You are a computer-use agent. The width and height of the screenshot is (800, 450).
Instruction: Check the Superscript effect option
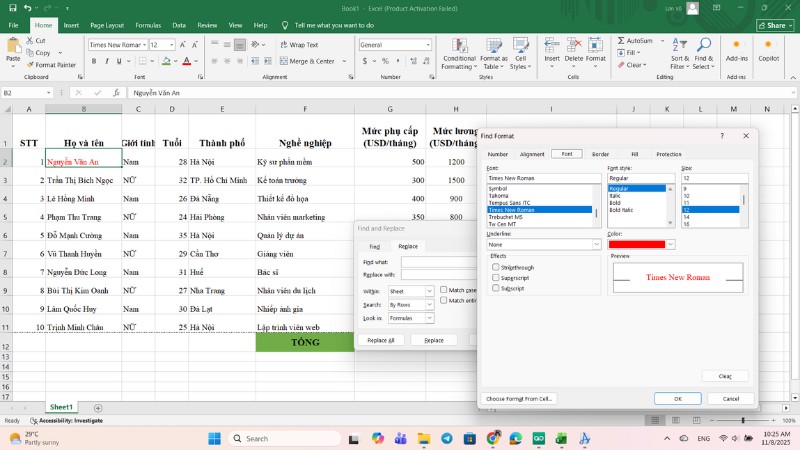pos(496,278)
